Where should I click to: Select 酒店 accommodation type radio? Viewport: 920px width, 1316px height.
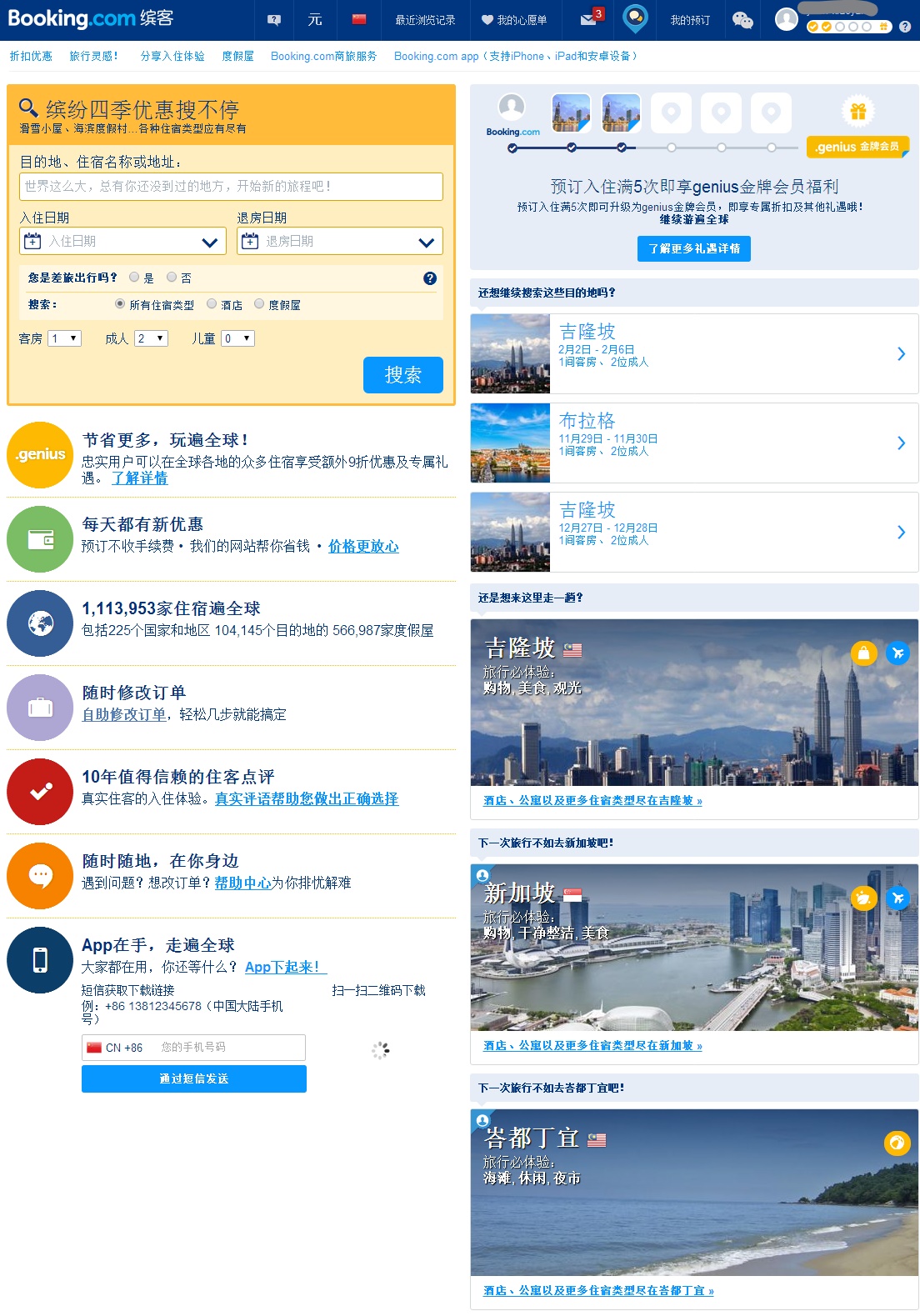click(212, 304)
